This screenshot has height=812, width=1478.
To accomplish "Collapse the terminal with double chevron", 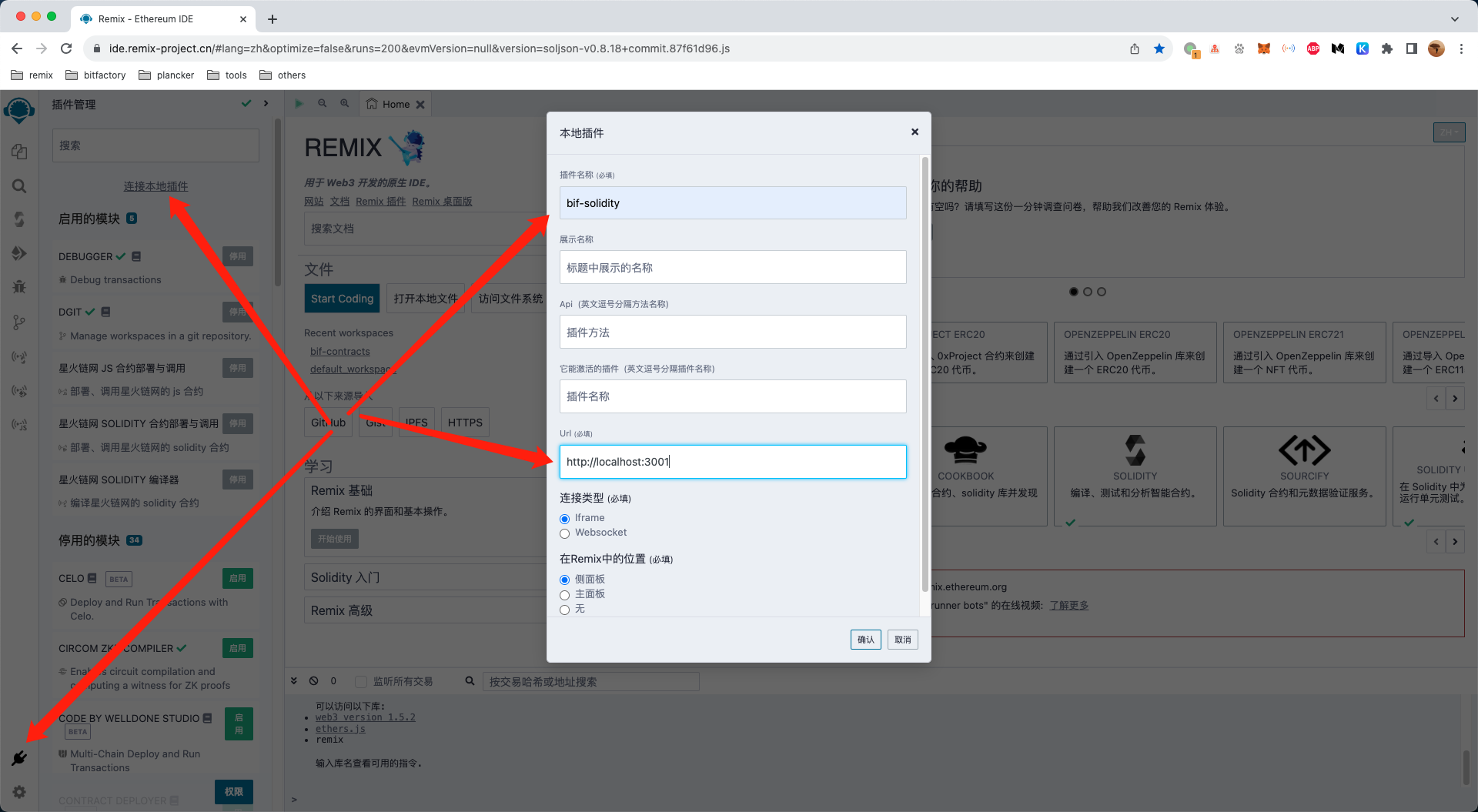I will [x=294, y=681].
